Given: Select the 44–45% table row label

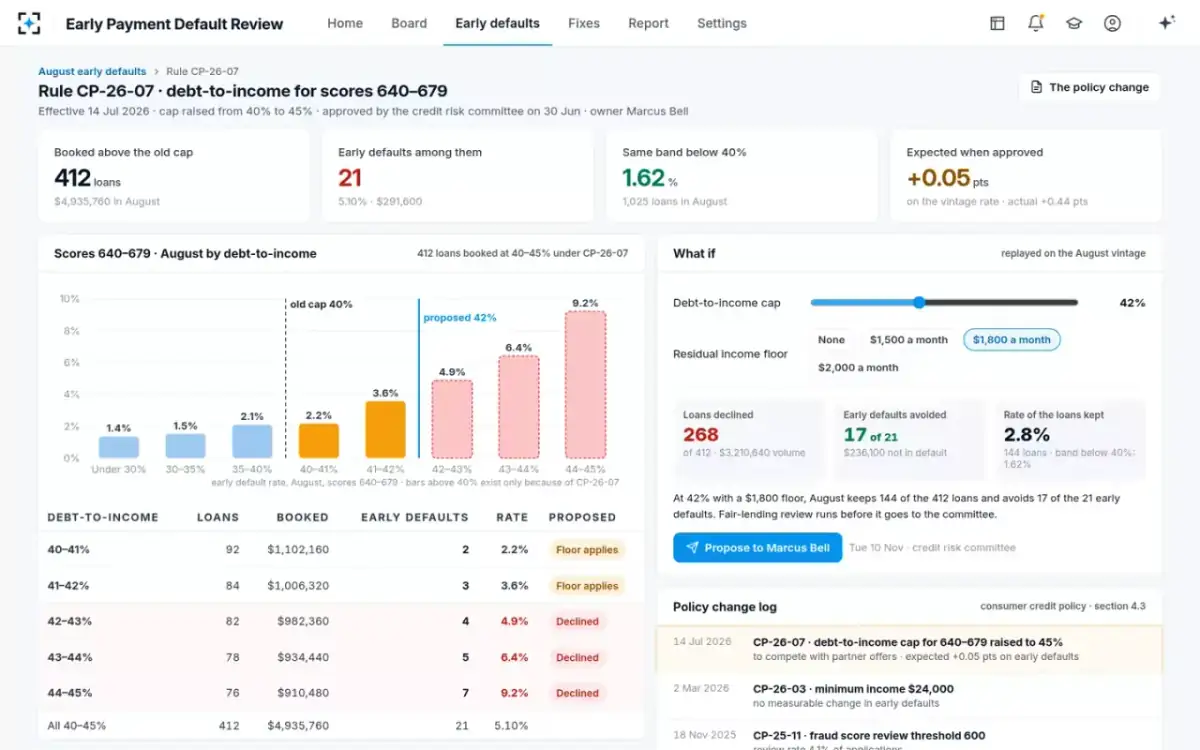Looking at the screenshot, I should [x=69, y=693].
